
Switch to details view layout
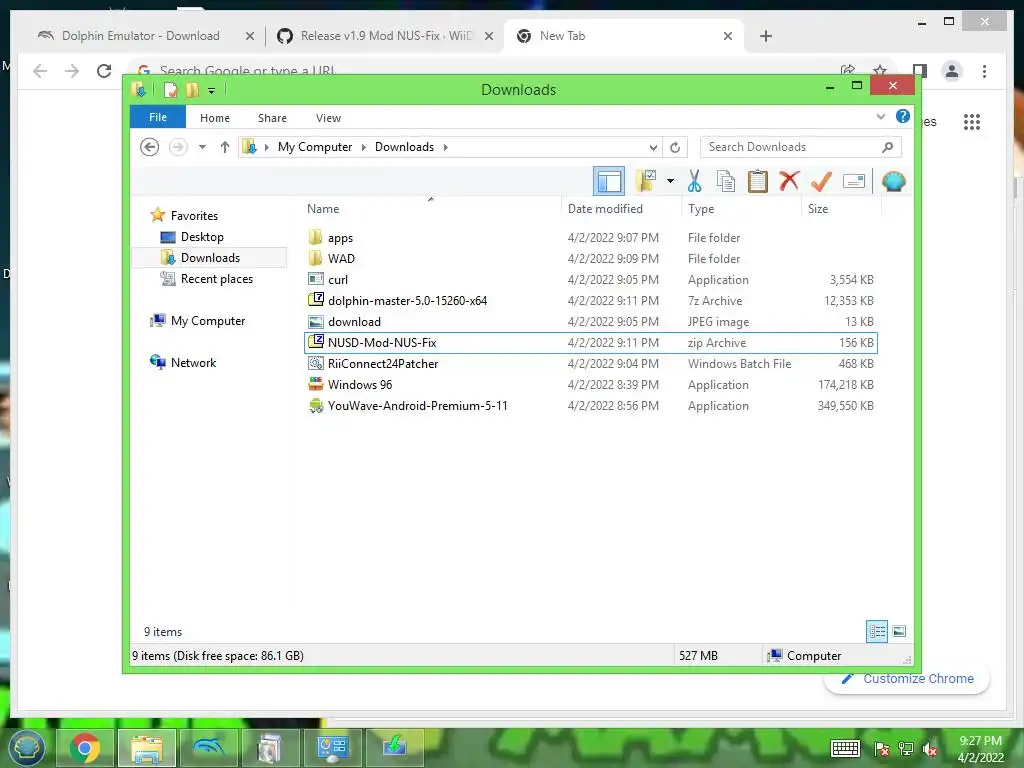(876, 631)
